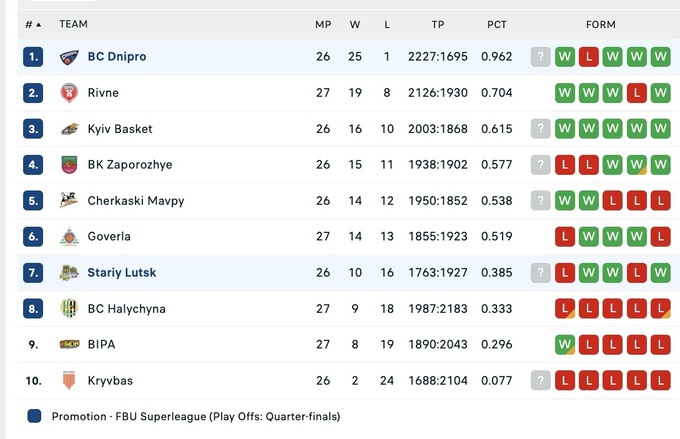Click Kryvbas's upcoming match question mark
The image size is (680, 439).
pyautogui.click(x=541, y=381)
